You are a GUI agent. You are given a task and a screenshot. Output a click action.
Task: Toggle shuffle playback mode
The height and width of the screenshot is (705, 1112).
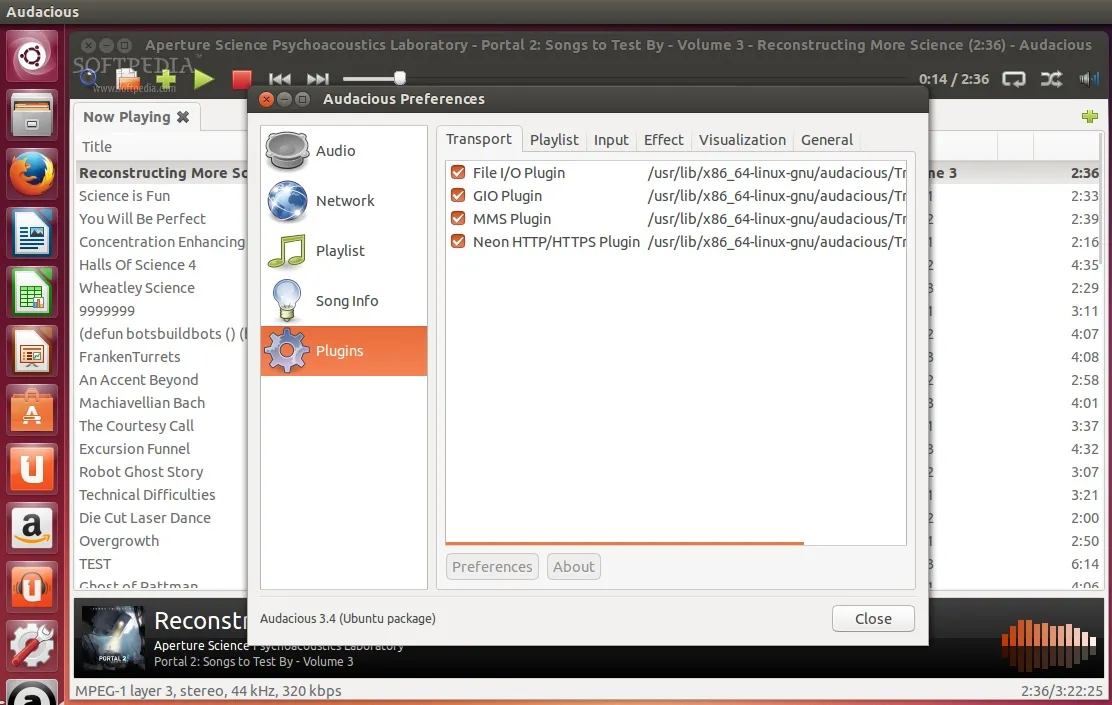click(x=1051, y=79)
